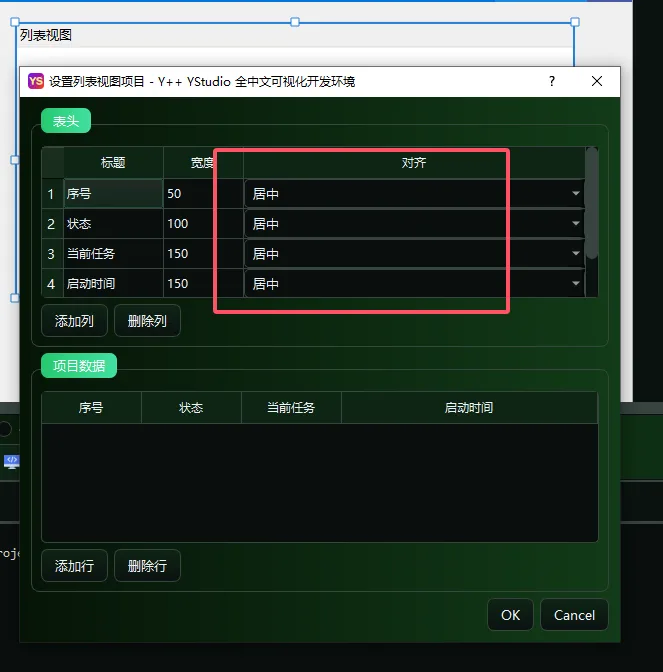Open alignment dropdown for 当前任务 row

click(x=414, y=254)
